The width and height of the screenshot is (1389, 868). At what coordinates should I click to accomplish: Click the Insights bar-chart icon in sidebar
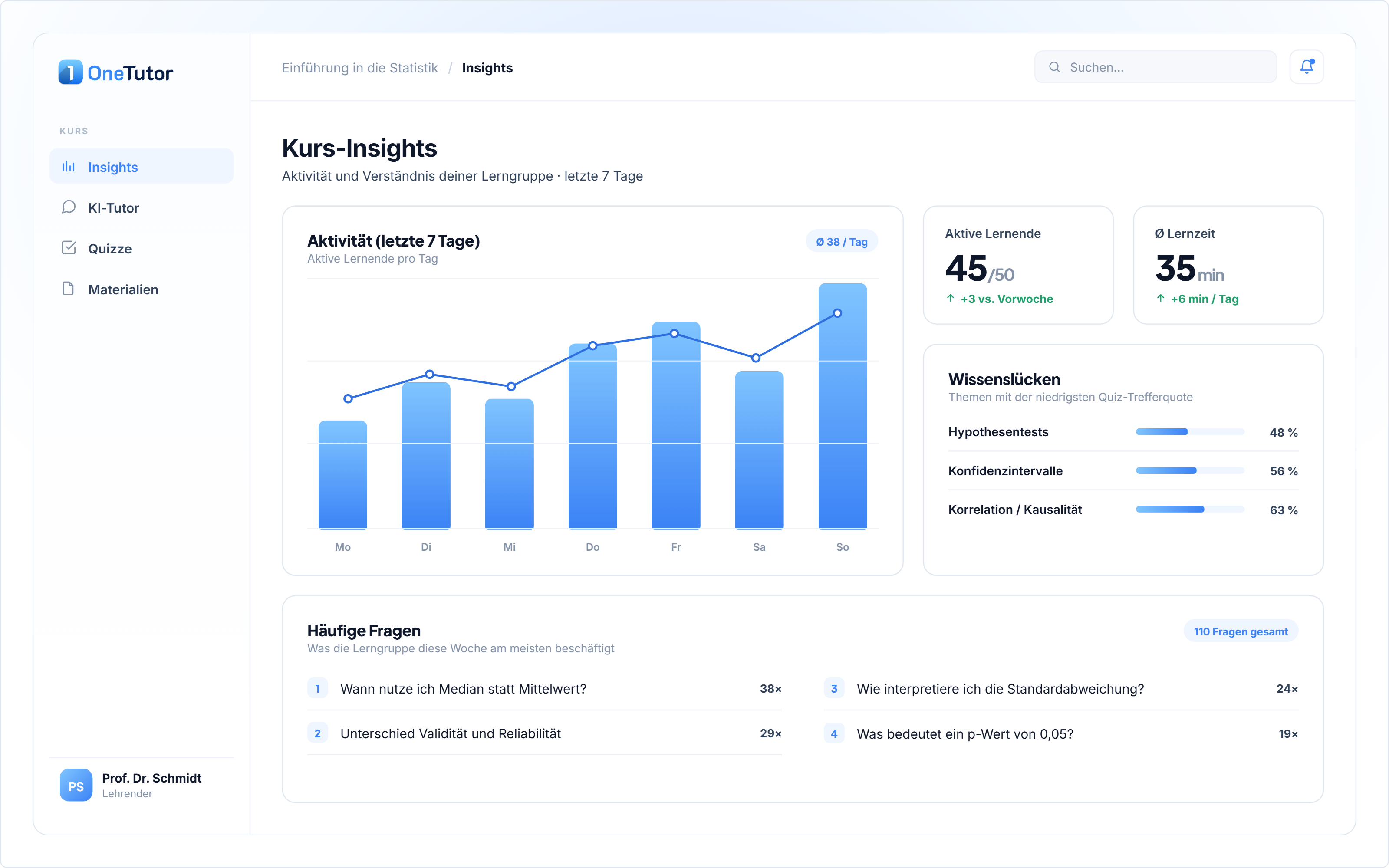tap(68, 167)
